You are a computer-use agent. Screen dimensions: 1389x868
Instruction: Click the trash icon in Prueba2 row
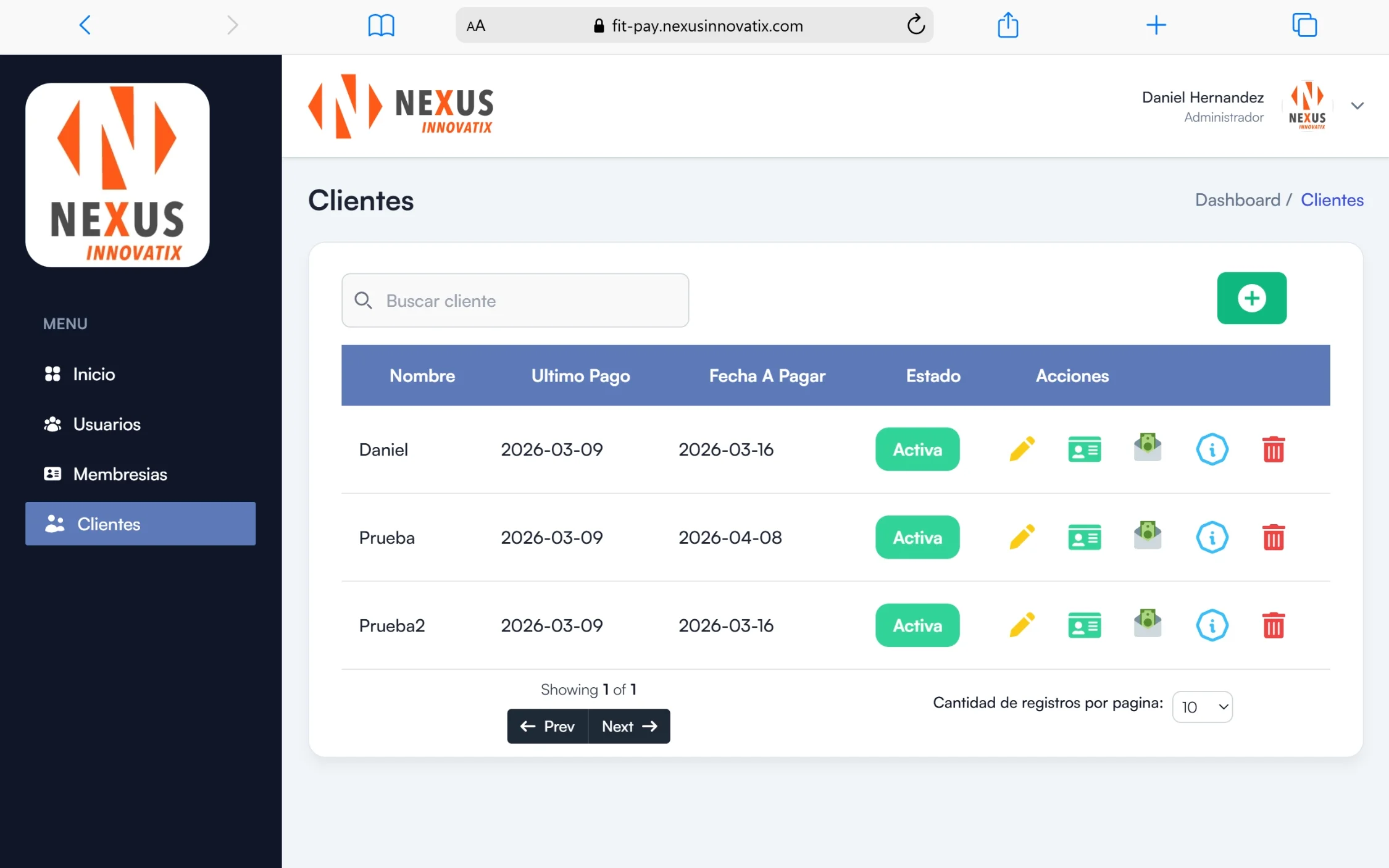tap(1273, 625)
